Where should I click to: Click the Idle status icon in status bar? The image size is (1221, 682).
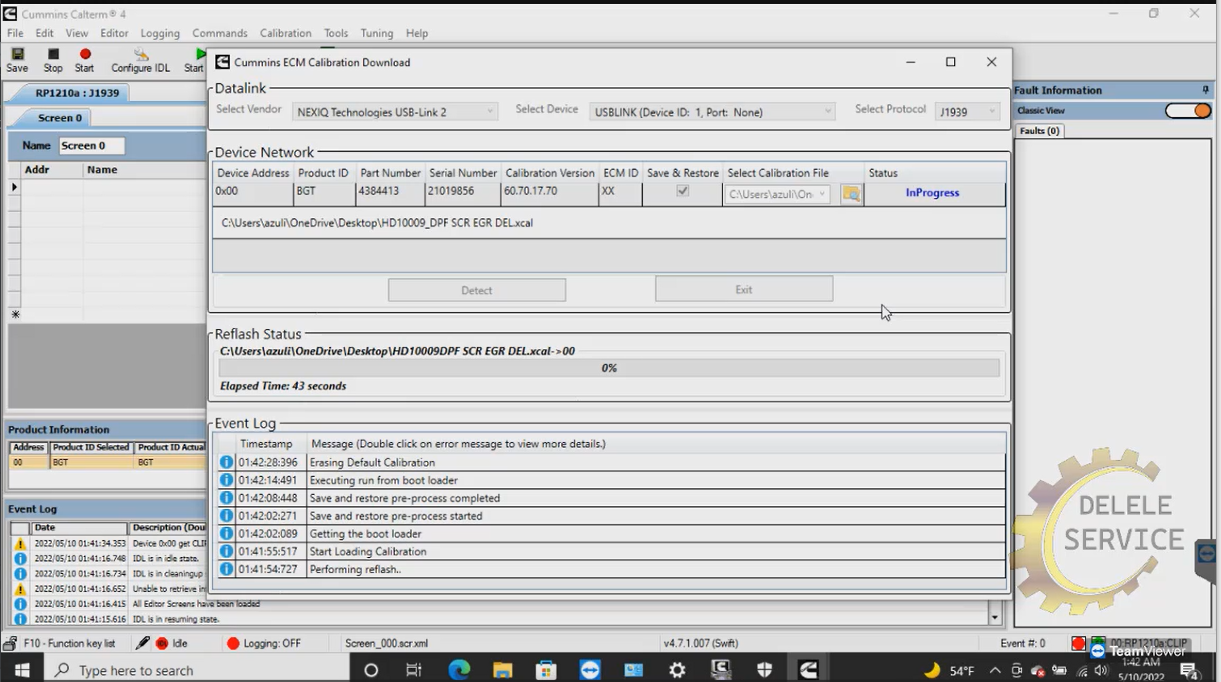click(x=161, y=643)
